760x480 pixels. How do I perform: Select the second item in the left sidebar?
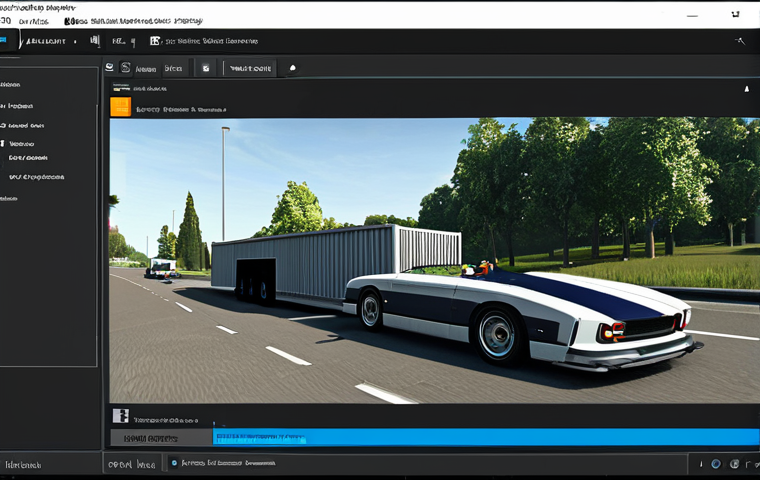pos(17,106)
